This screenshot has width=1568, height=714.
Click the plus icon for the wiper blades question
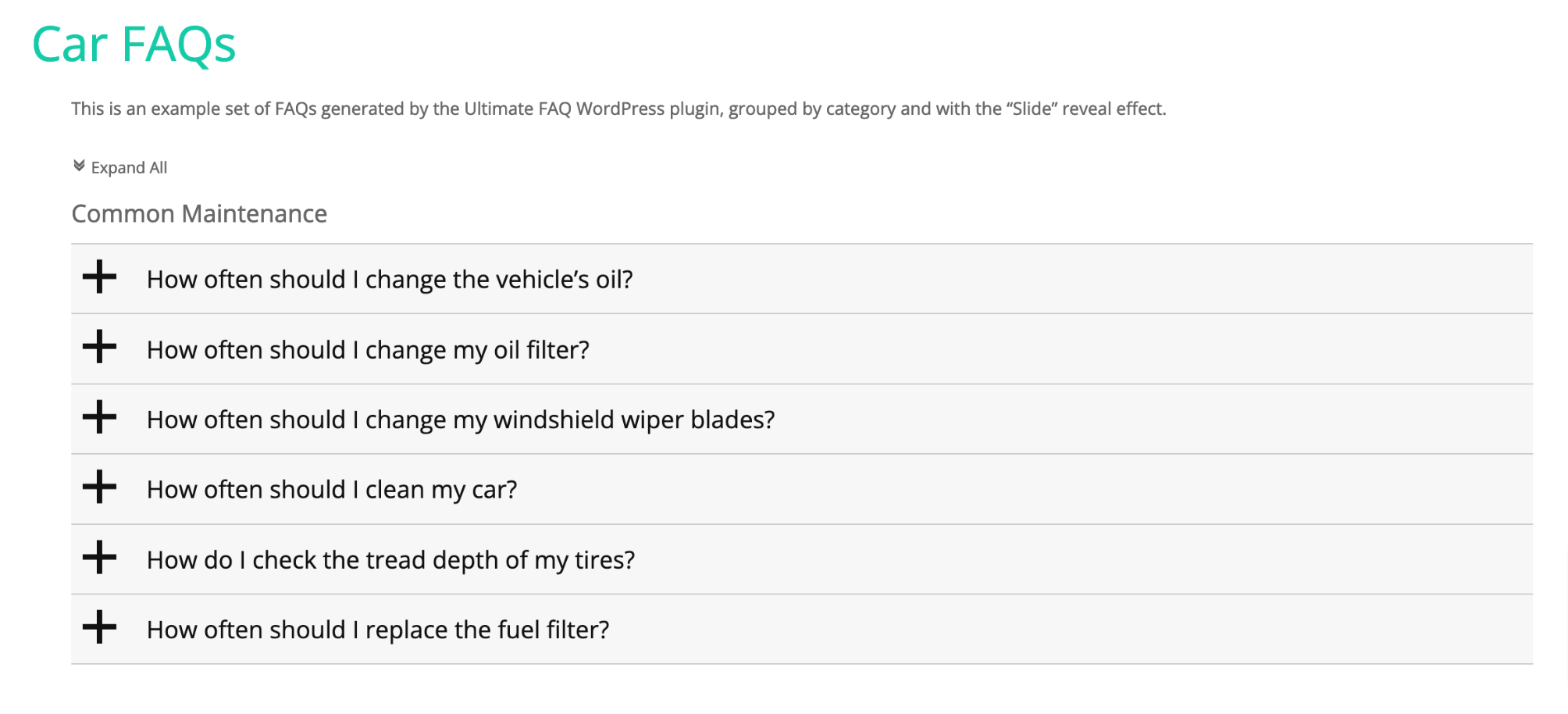tap(100, 419)
